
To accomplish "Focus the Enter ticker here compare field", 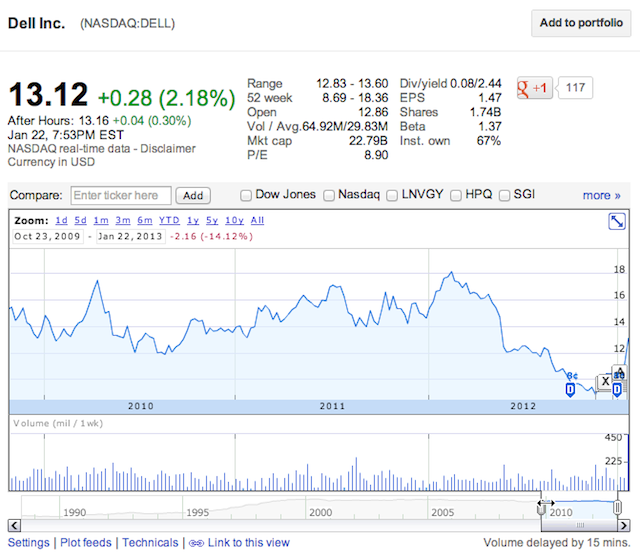I will 121,195.
